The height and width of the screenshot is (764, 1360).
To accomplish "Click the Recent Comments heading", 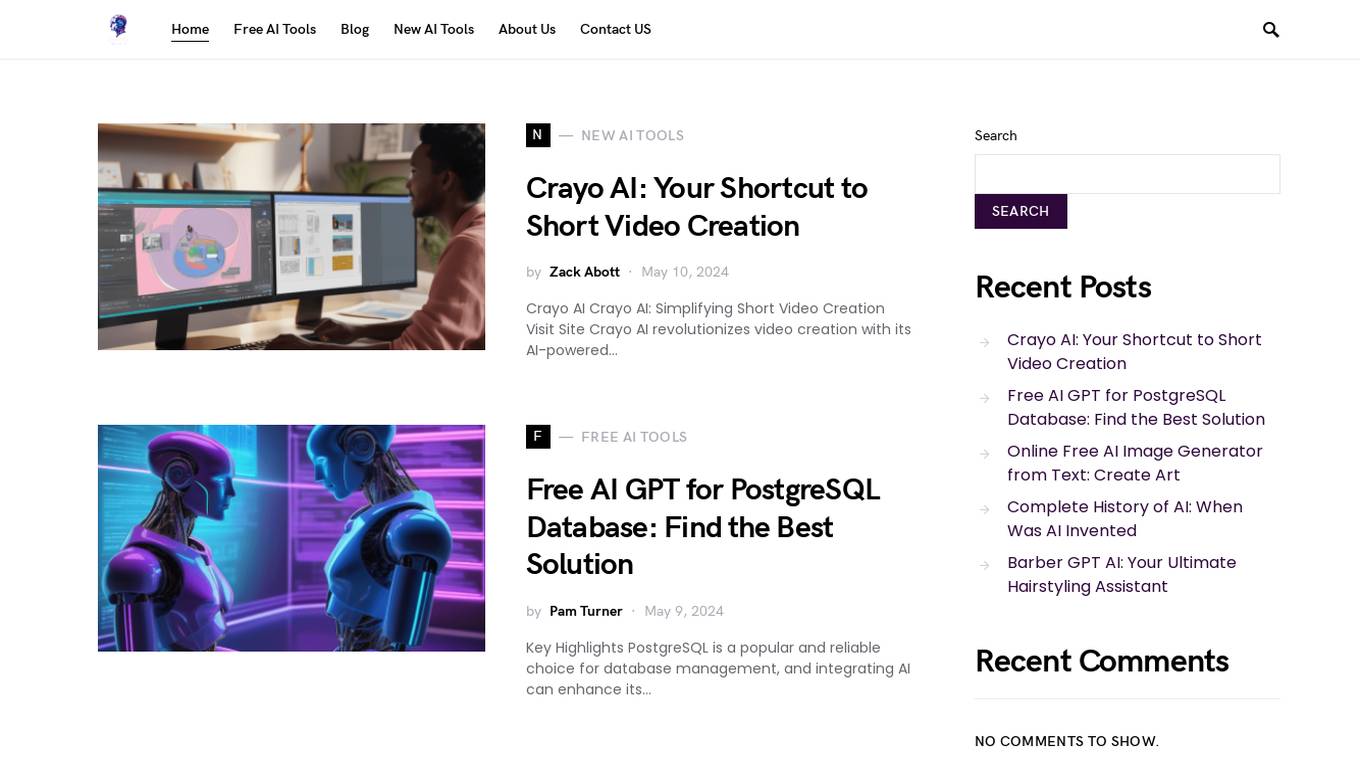I will pyautogui.click(x=1102, y=661).
